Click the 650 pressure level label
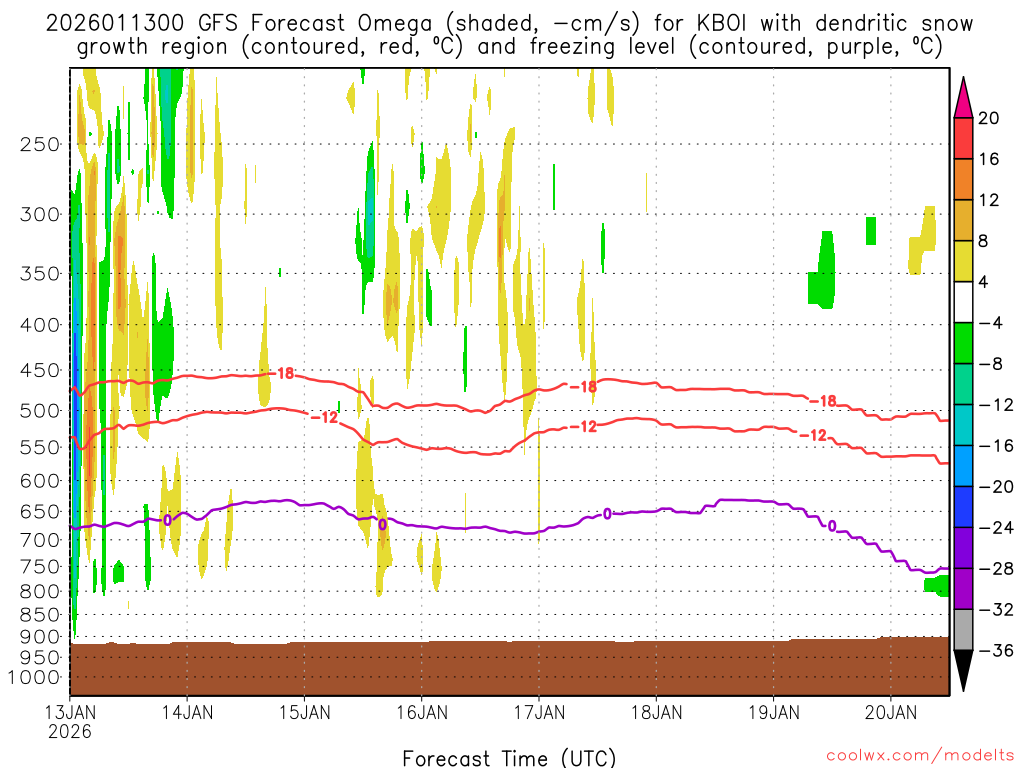This screenshot has width=1024, height=768. pos(40,511)
